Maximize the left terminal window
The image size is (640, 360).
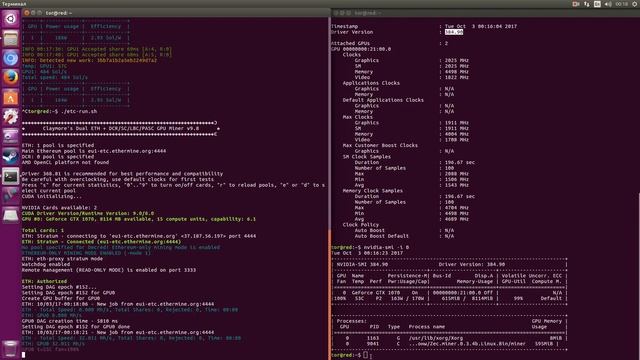coord(40,13)
